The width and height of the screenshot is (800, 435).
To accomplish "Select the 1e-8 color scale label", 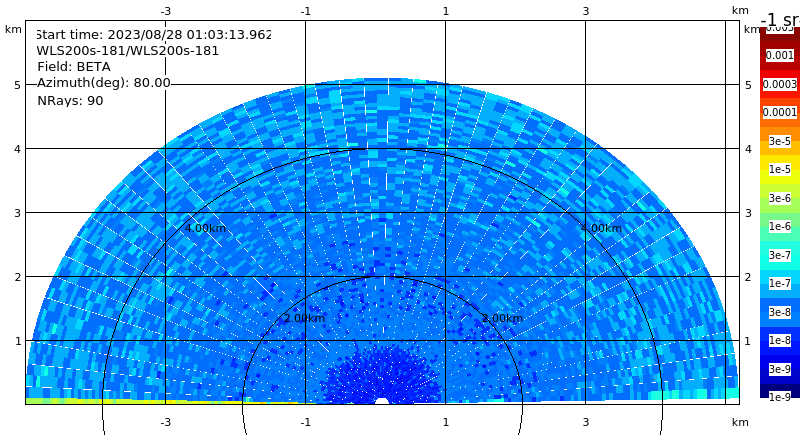I will [x=780, y=340].
